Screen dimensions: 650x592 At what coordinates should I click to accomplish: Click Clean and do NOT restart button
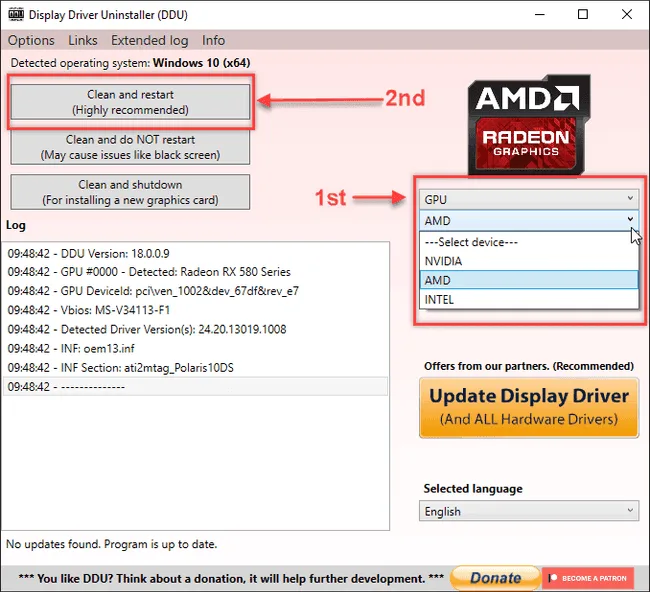[x=130, y=147]
